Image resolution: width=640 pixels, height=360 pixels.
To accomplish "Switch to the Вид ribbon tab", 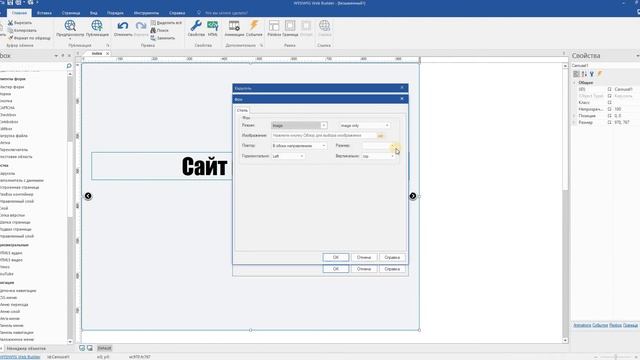I will (x=93, y=13).
